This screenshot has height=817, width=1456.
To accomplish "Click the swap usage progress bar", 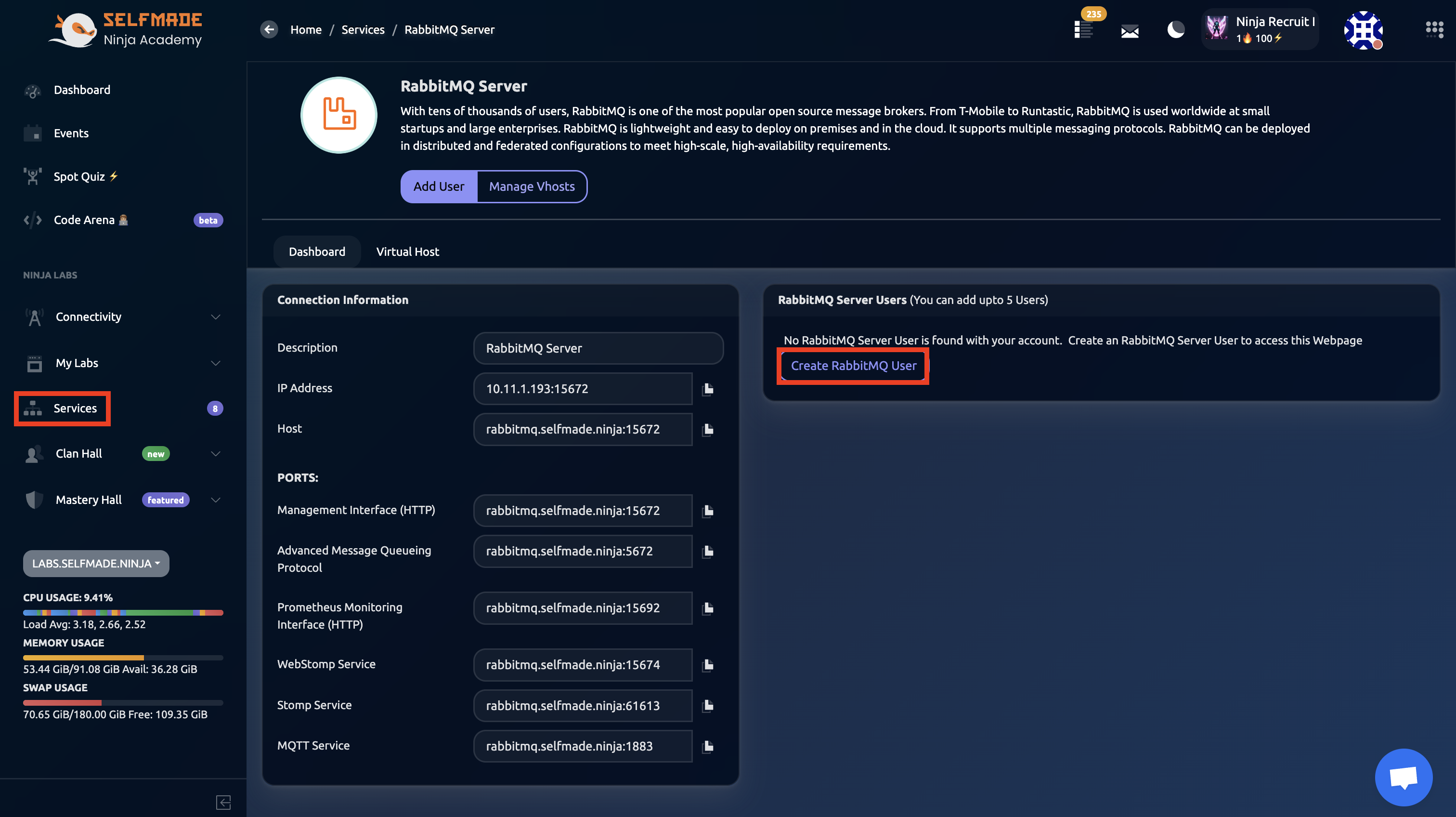I will click(123, 703).
